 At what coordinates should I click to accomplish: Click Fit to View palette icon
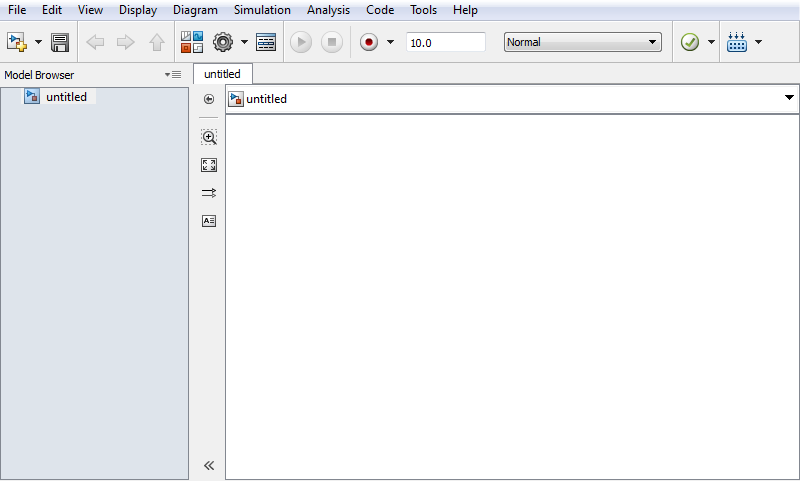click(x=209, y=165)
